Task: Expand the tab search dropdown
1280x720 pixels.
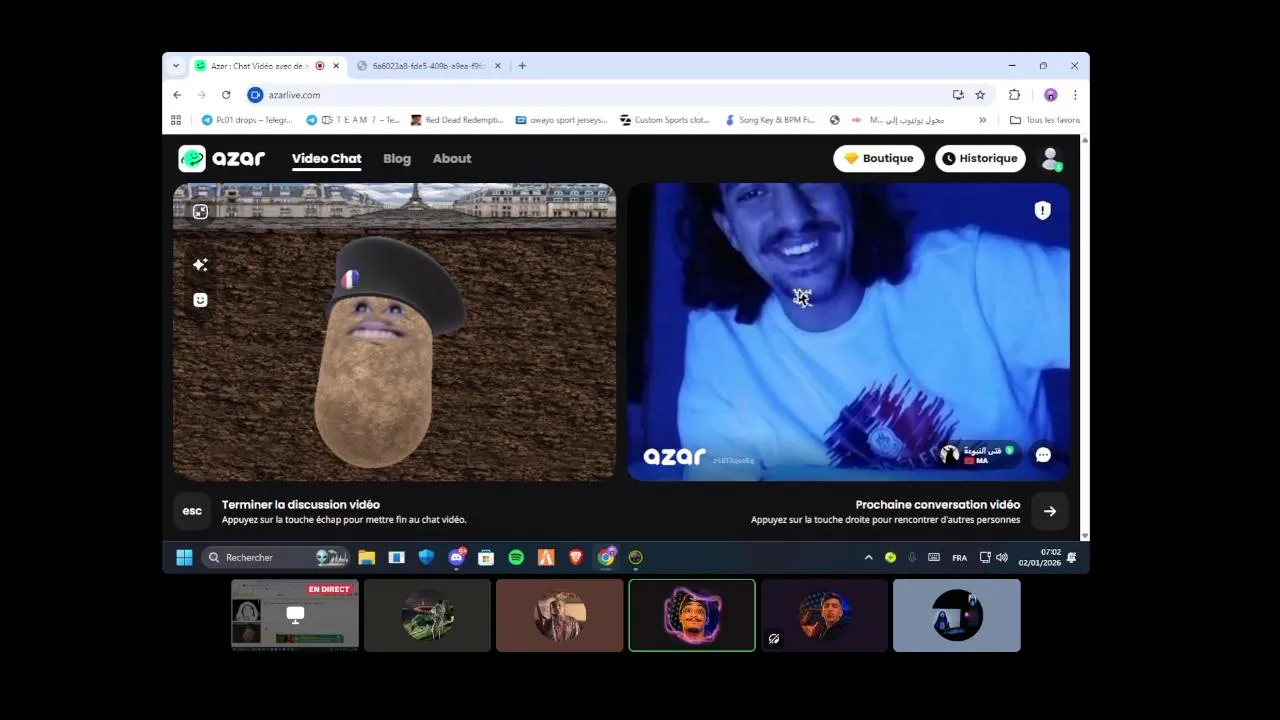Action: click(176, 66)
